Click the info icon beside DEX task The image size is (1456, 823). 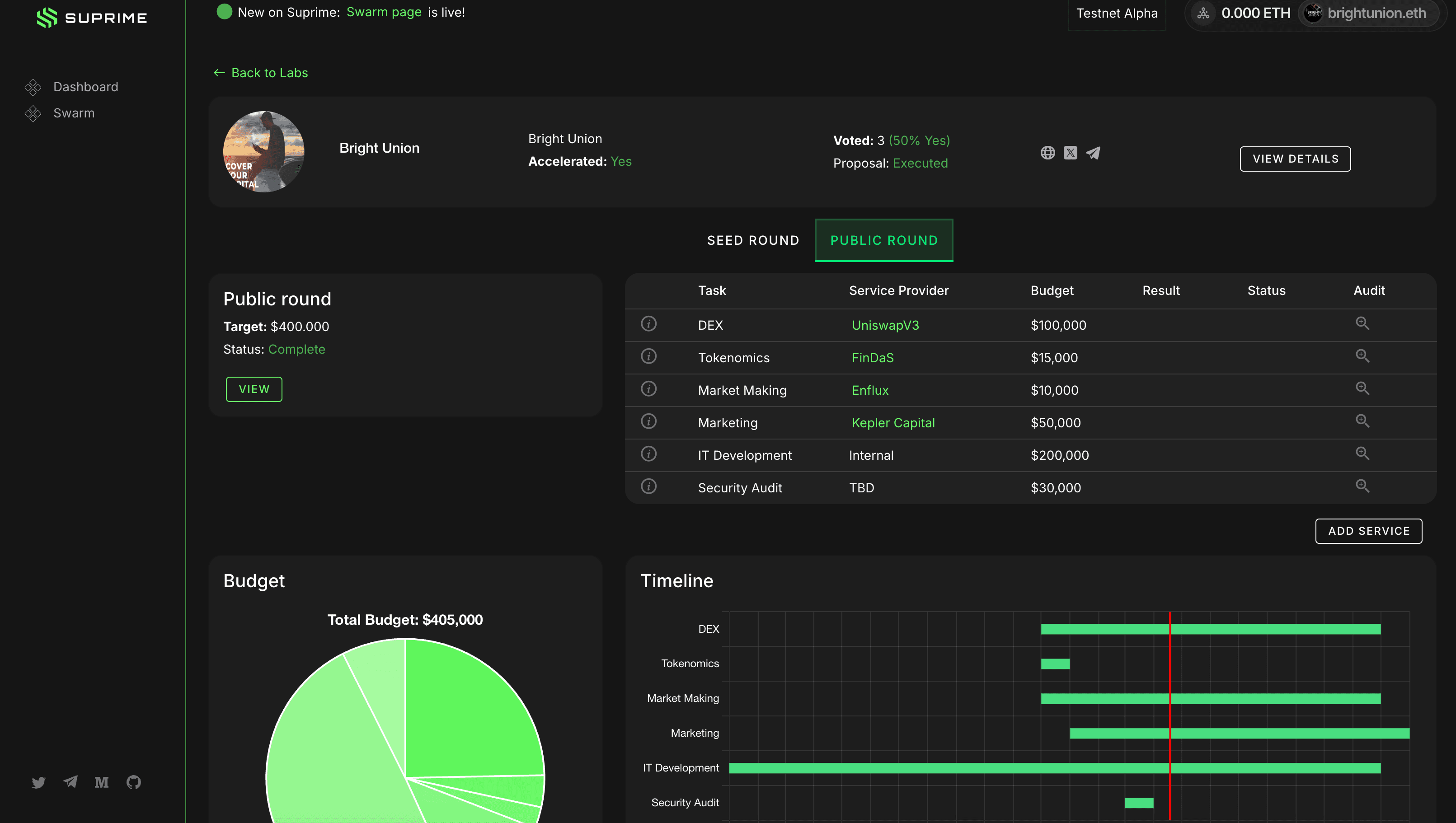[x=648, y=324]
